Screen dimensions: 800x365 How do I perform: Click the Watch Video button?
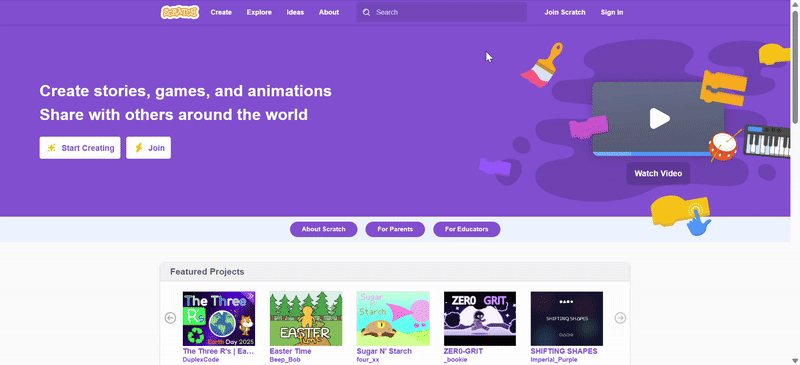[x=658, y=174]
